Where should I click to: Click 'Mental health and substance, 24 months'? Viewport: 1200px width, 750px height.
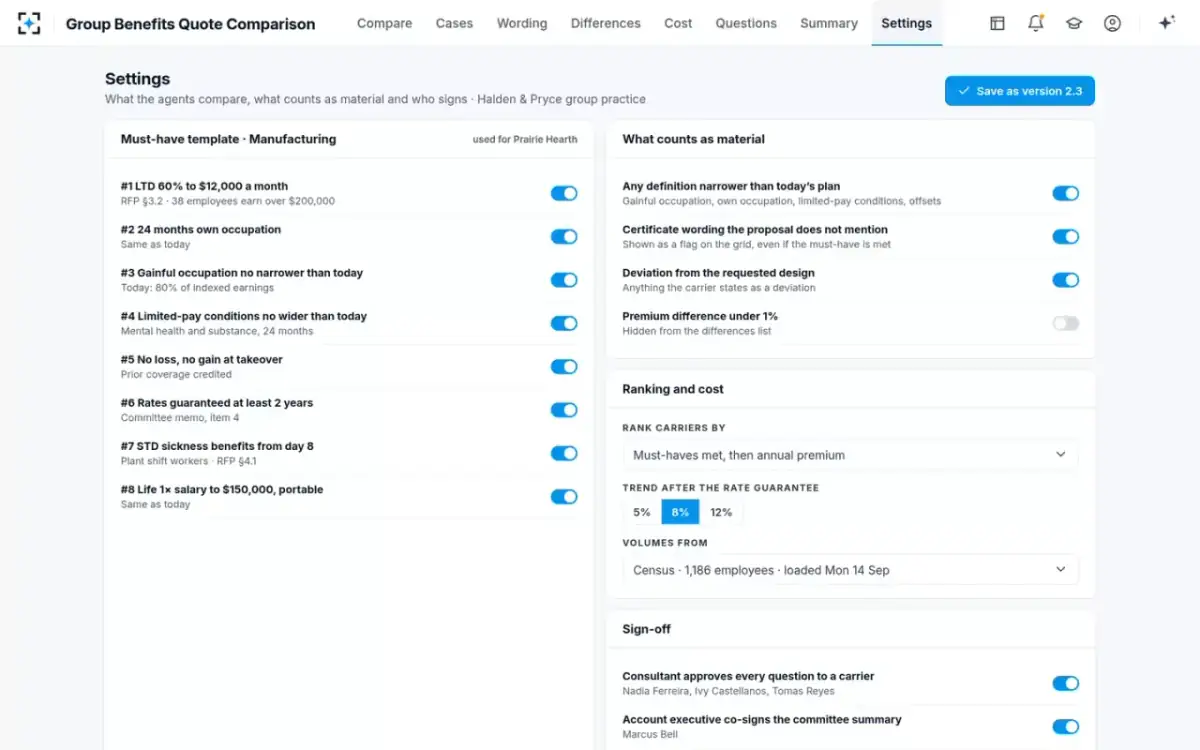pos(217,331)
